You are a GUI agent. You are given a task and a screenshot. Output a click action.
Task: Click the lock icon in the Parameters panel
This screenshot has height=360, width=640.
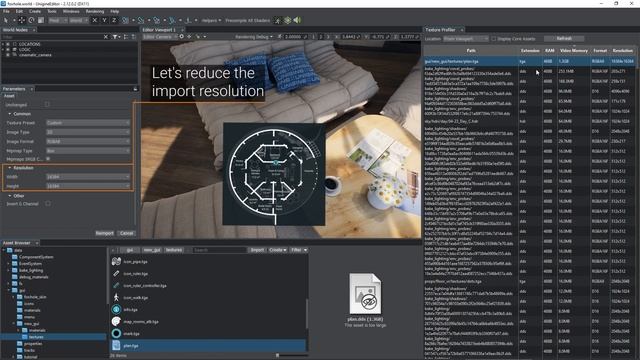click(x=135, y=89)
